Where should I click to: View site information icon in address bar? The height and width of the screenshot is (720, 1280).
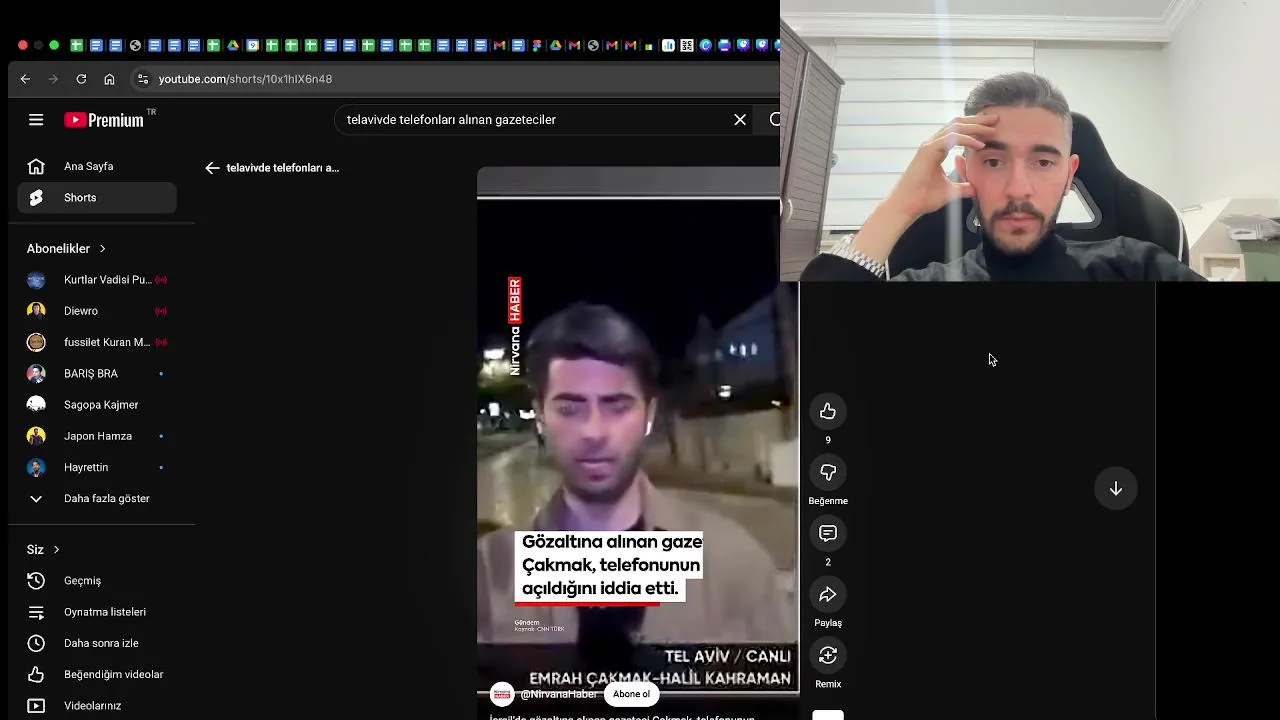[x=143, y=79]
